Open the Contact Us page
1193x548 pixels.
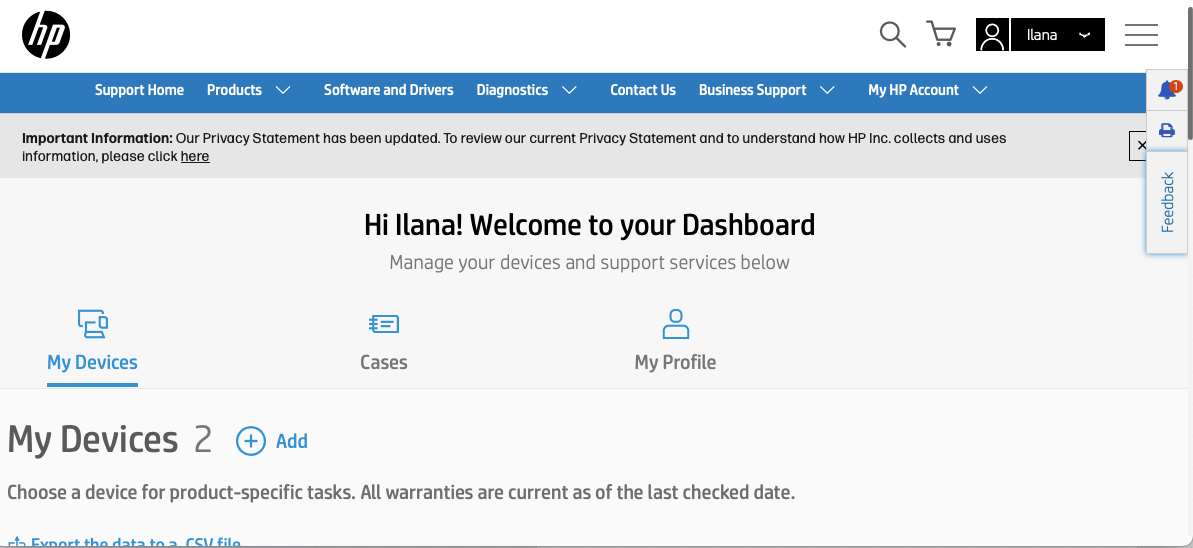pyautogui.click(x=643, y=90)
